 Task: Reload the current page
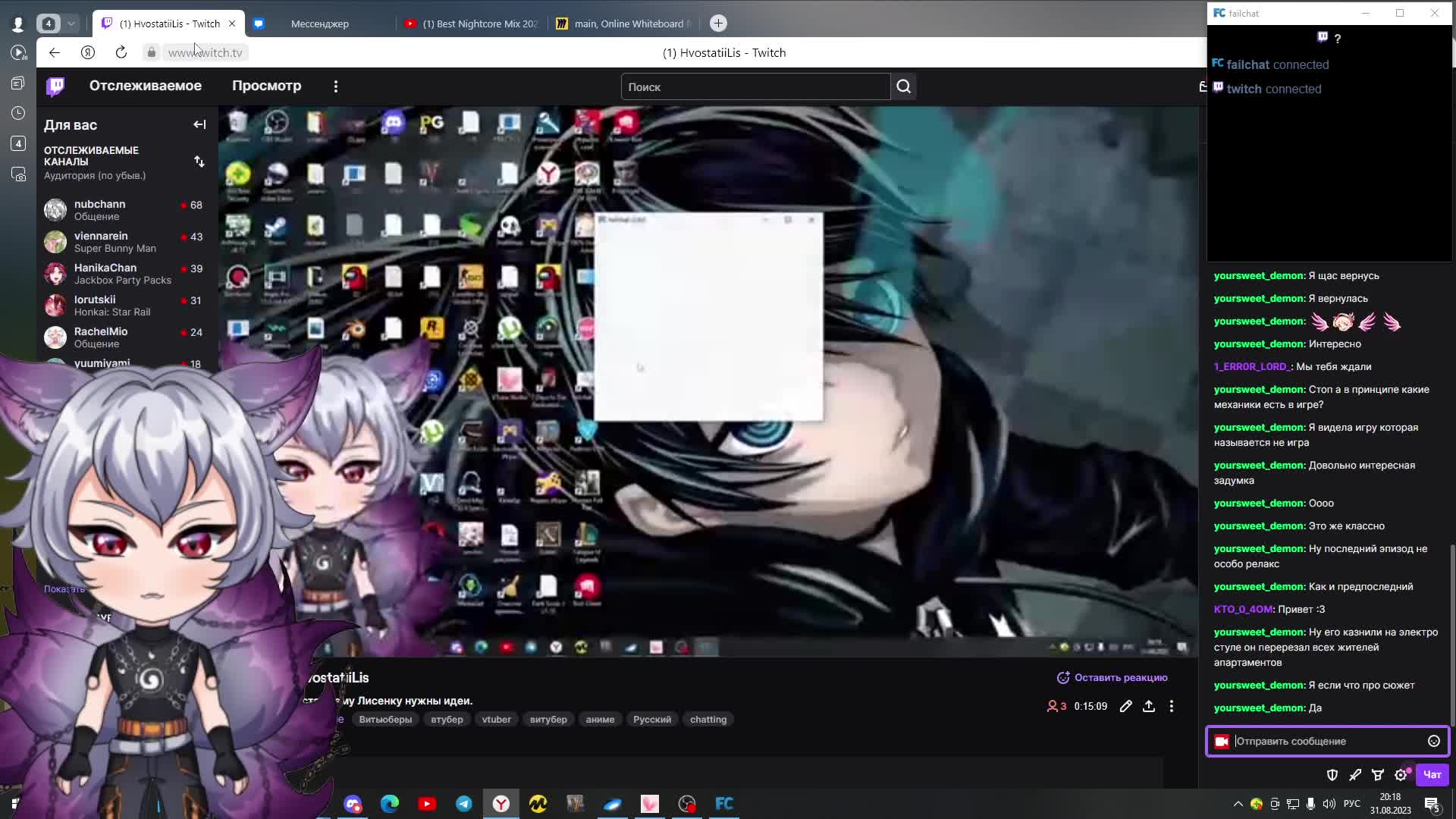121,52
